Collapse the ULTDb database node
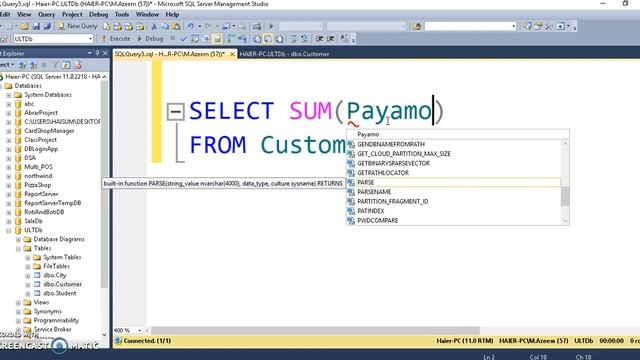 coord(9,230)
